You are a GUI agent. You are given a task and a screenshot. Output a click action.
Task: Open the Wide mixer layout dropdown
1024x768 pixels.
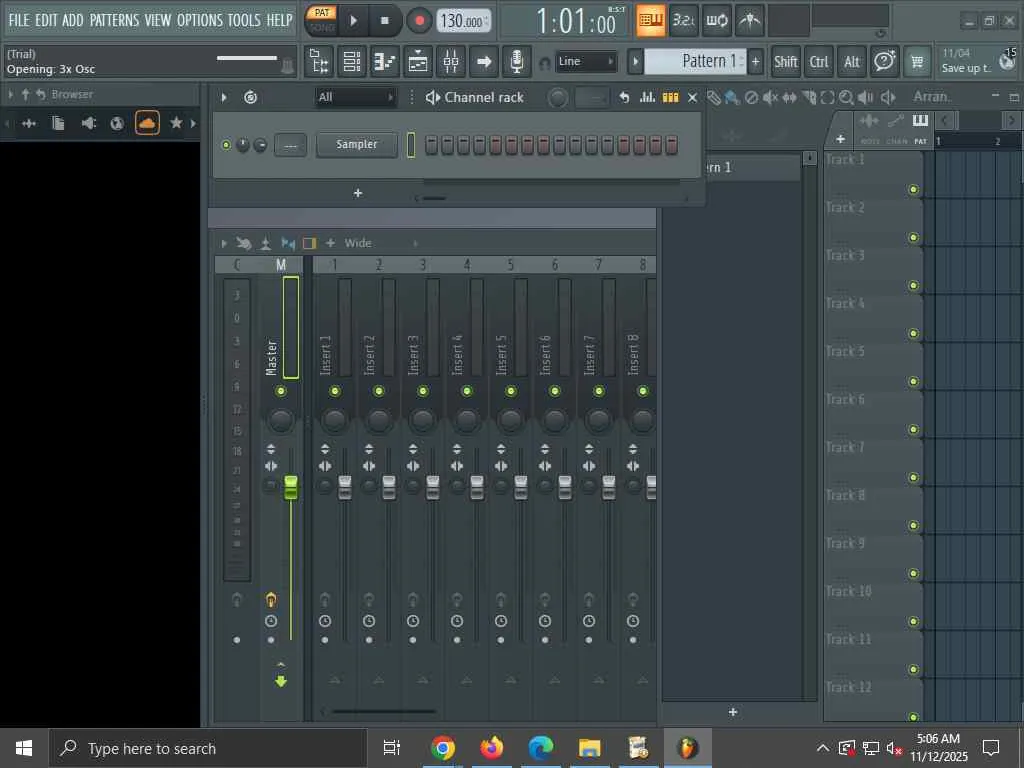click(x=381, y=243)
